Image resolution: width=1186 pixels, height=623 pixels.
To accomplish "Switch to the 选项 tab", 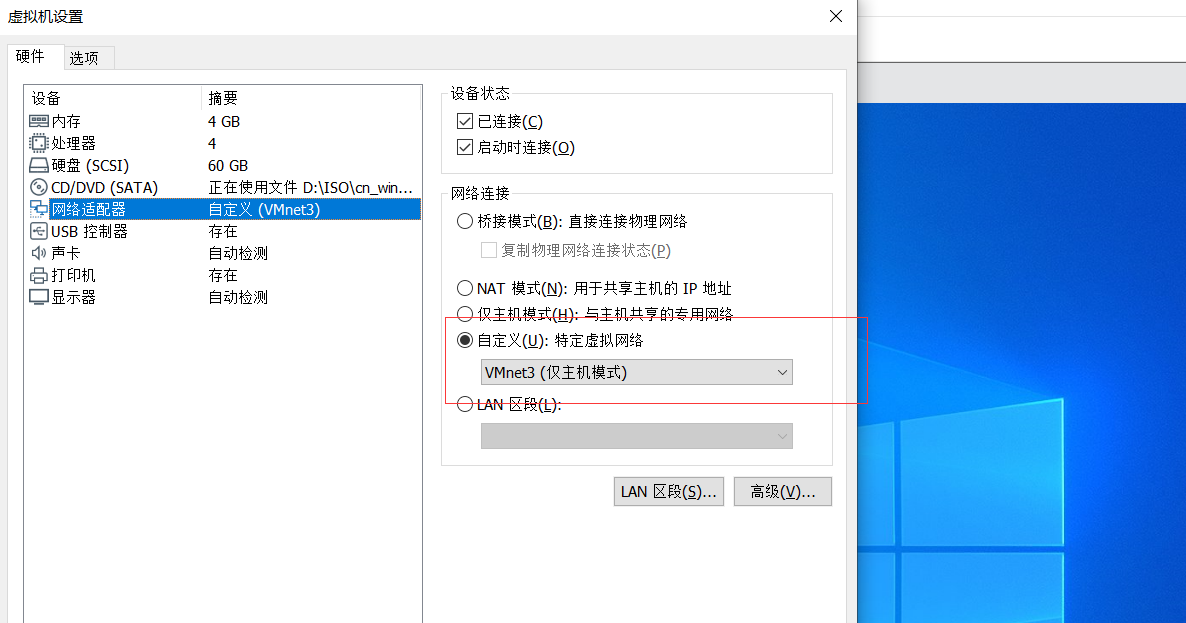I will click(85, 58).
